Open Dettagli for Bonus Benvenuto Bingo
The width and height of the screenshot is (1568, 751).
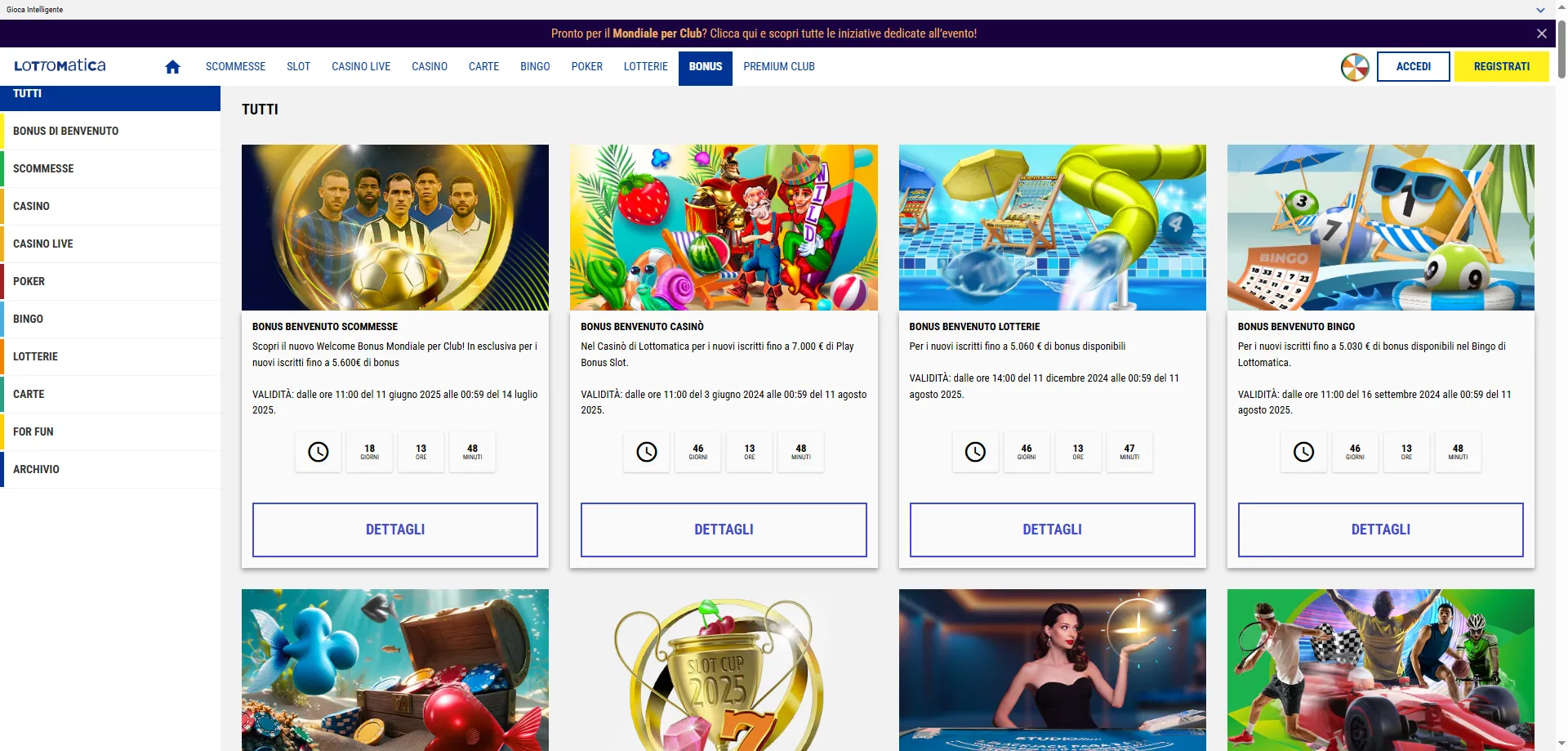1380,530
